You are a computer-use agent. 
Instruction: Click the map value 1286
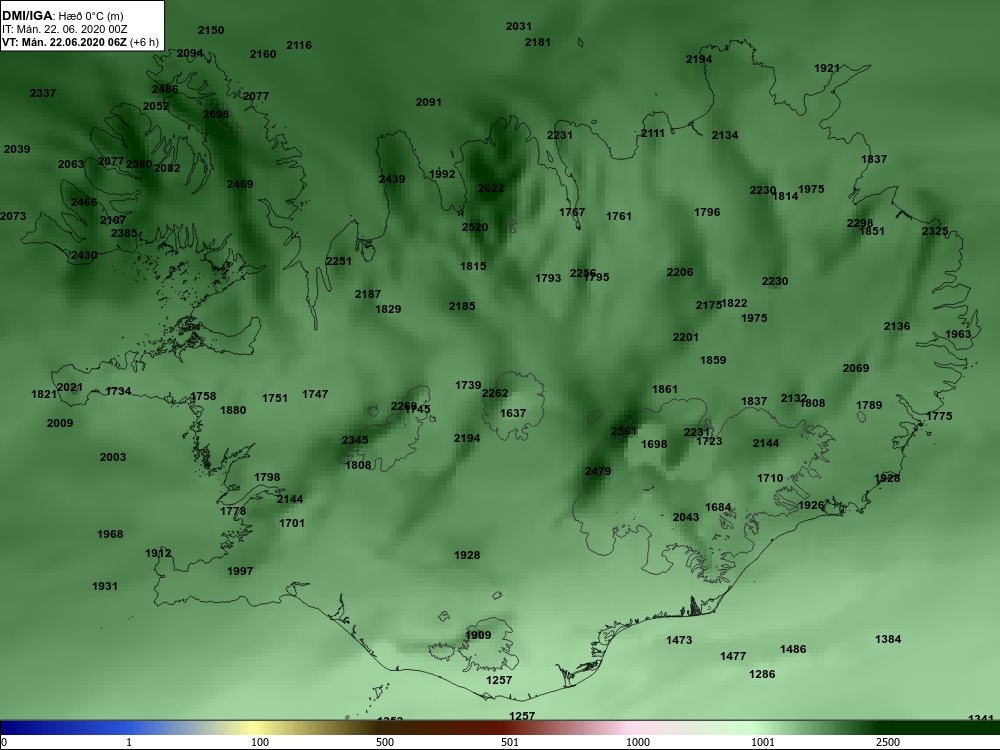coord(761,674)
